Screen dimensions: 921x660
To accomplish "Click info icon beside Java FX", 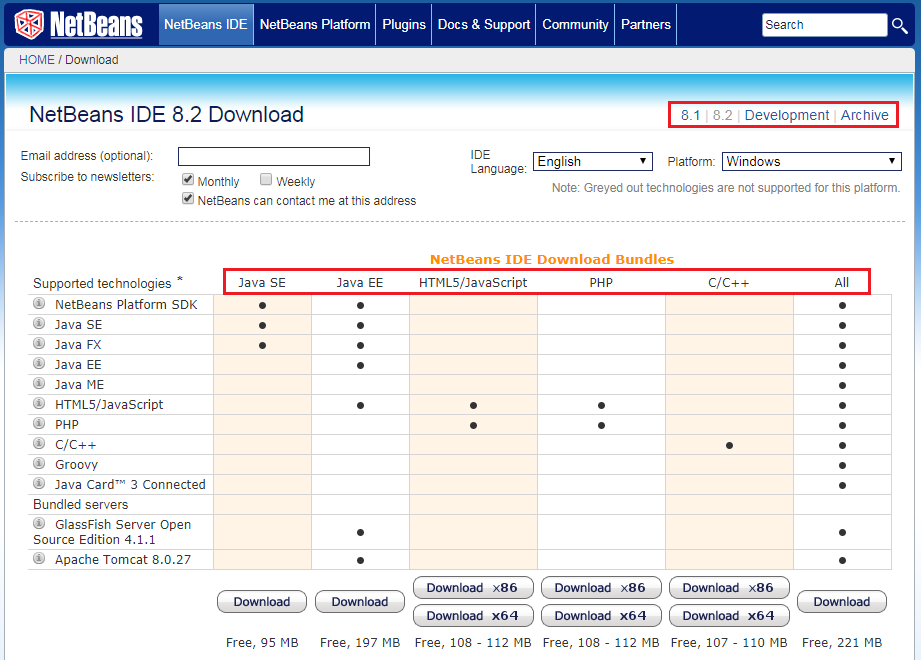I will pos(40,344).
